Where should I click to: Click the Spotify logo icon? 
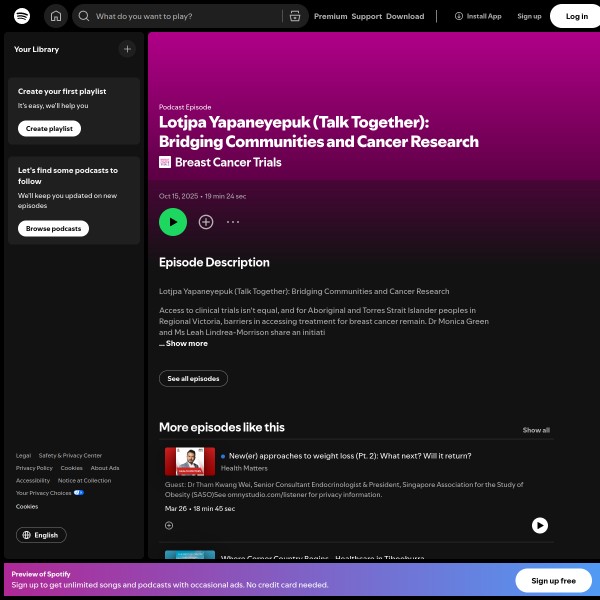point(22,16)
